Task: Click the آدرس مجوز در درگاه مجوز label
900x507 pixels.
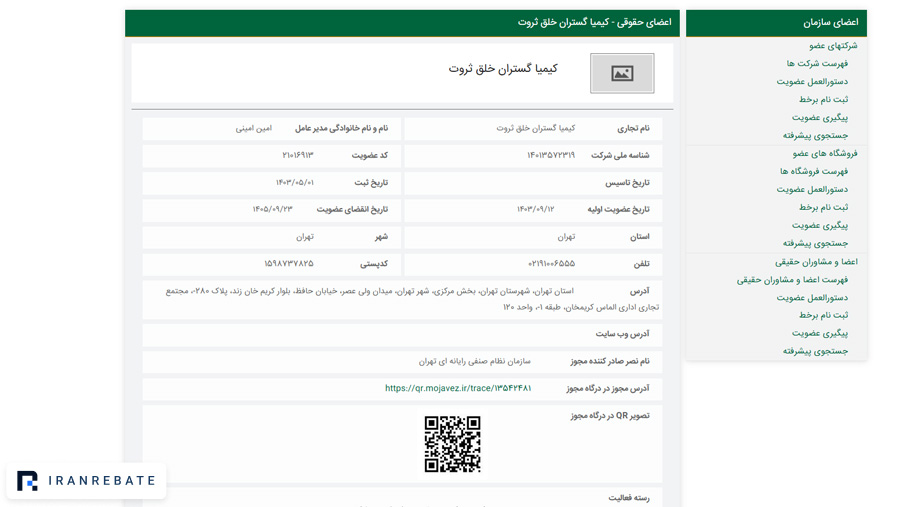Action: tap(608, 388)
